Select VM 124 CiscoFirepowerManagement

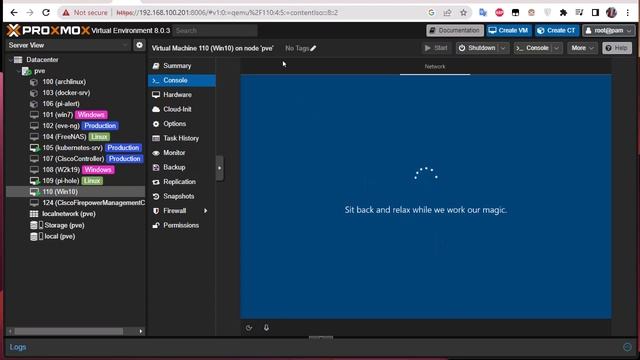[x=93, y=203]
